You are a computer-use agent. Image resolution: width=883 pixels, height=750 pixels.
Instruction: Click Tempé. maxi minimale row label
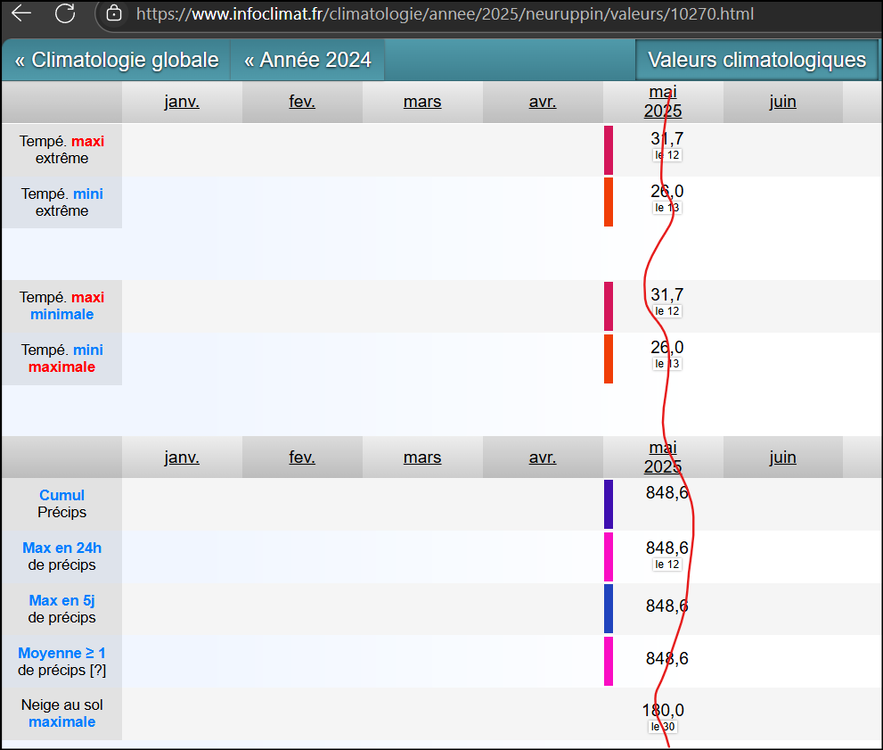pyautogui.click(x=62, y=306)
